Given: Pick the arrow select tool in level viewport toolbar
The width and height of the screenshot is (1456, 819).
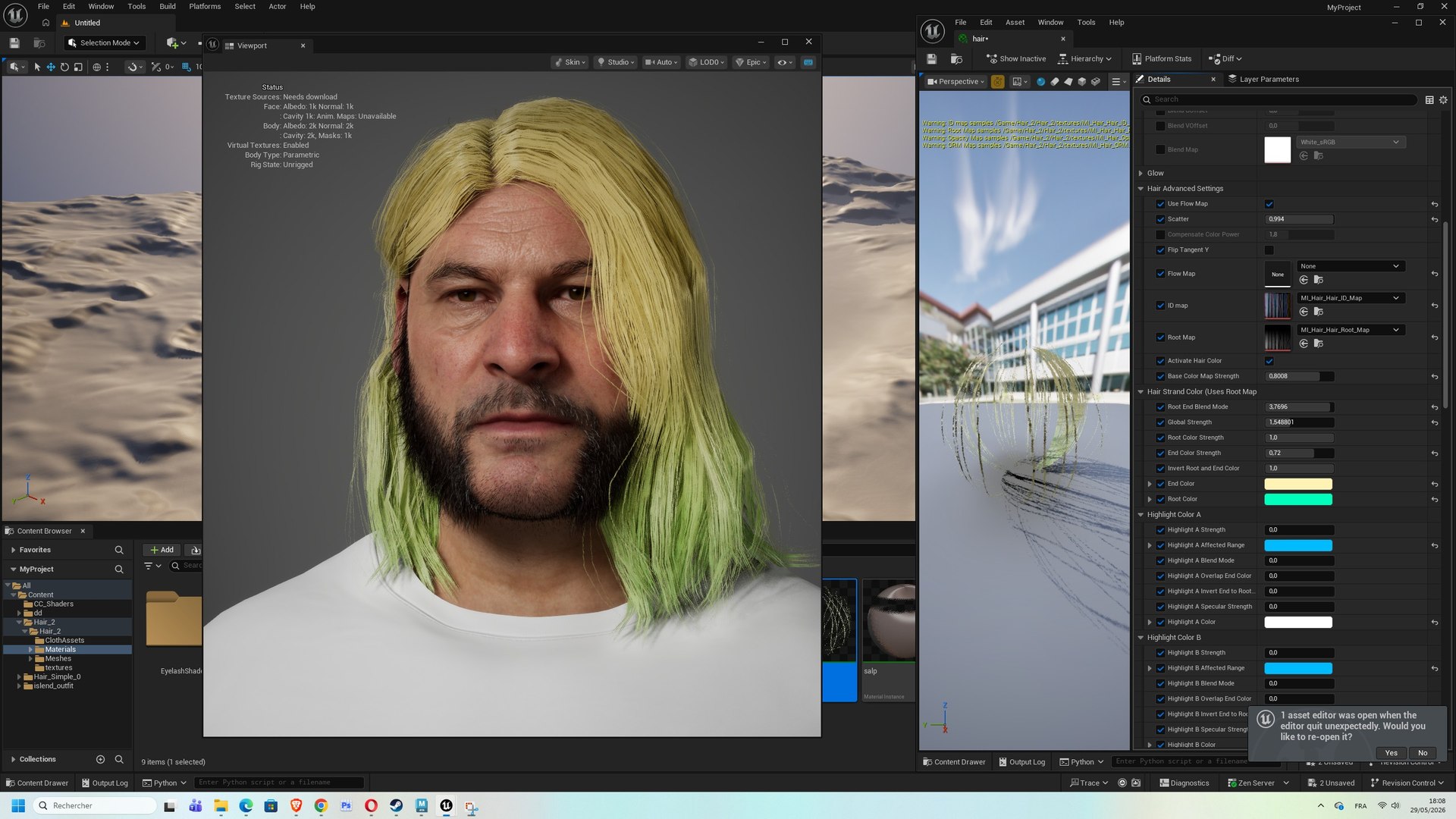Looking at the screenshot, I should tap(37, 67).
